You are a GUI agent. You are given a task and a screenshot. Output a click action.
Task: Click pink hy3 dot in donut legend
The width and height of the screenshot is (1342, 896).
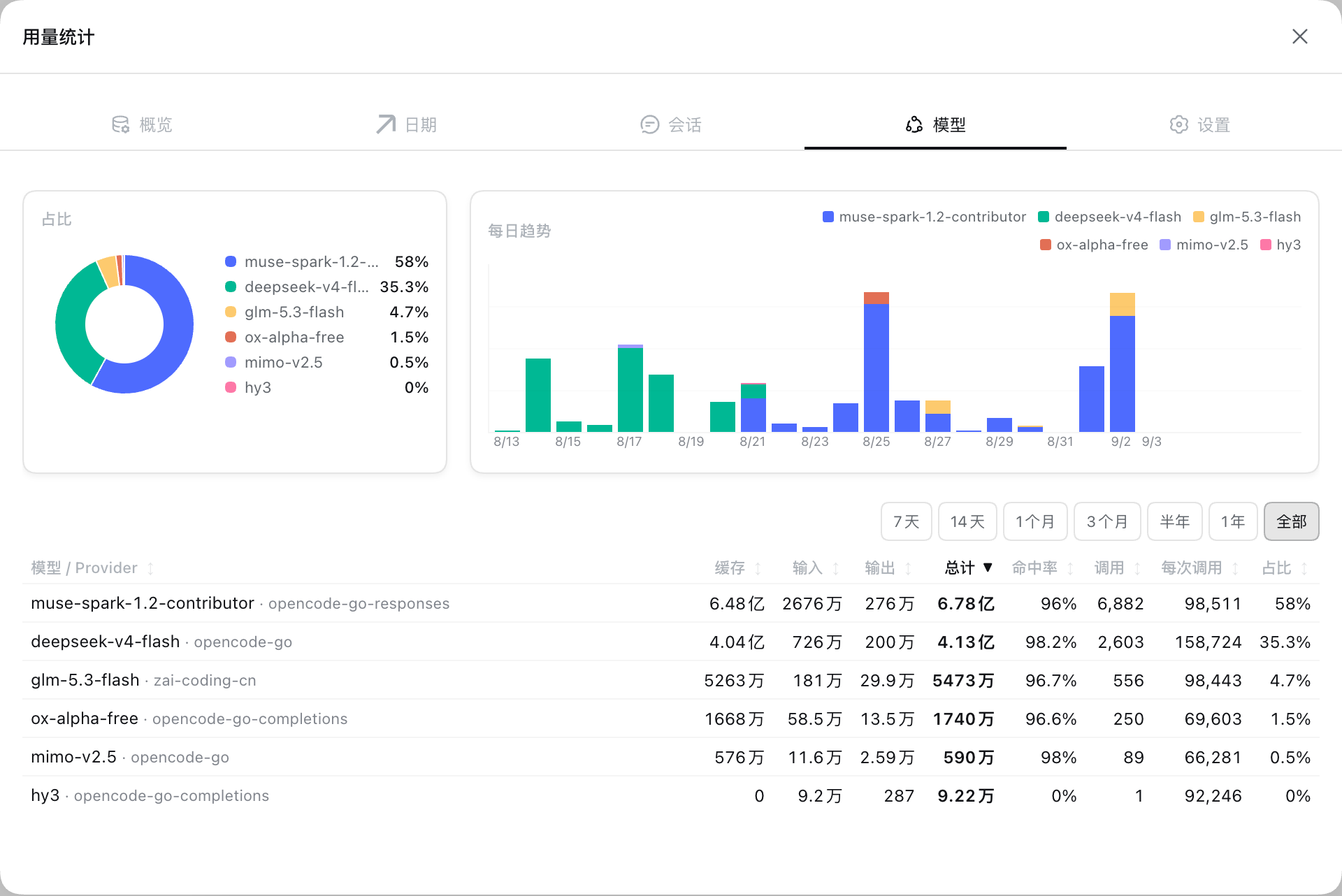click(x=231, y=387)
